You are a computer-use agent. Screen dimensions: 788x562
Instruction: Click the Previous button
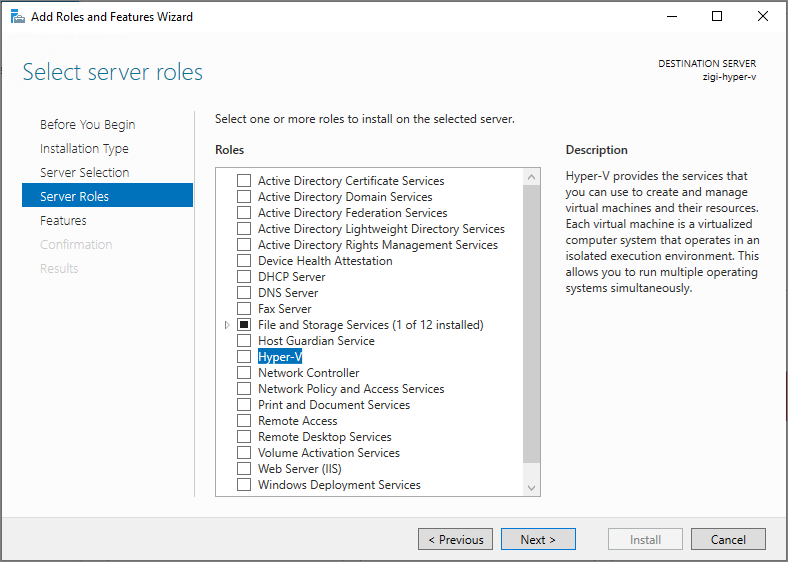(455, 539)
